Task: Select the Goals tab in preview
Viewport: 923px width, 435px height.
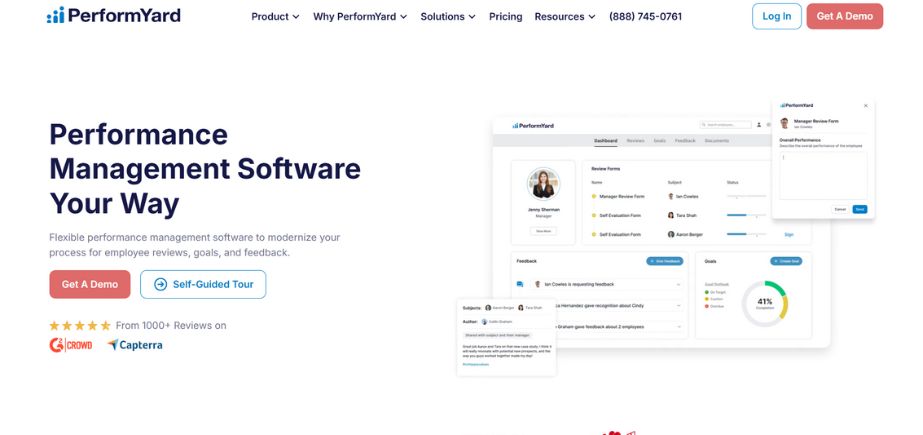Action: (659, 141)
